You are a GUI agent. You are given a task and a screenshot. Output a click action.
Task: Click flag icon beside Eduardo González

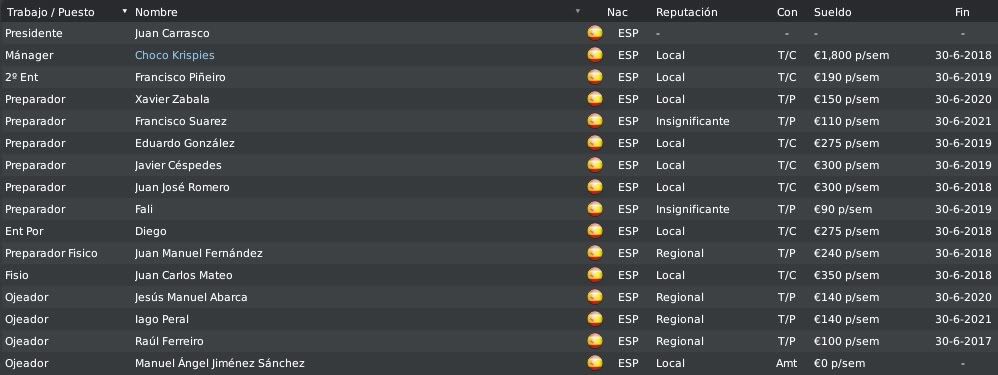(594, 143)
